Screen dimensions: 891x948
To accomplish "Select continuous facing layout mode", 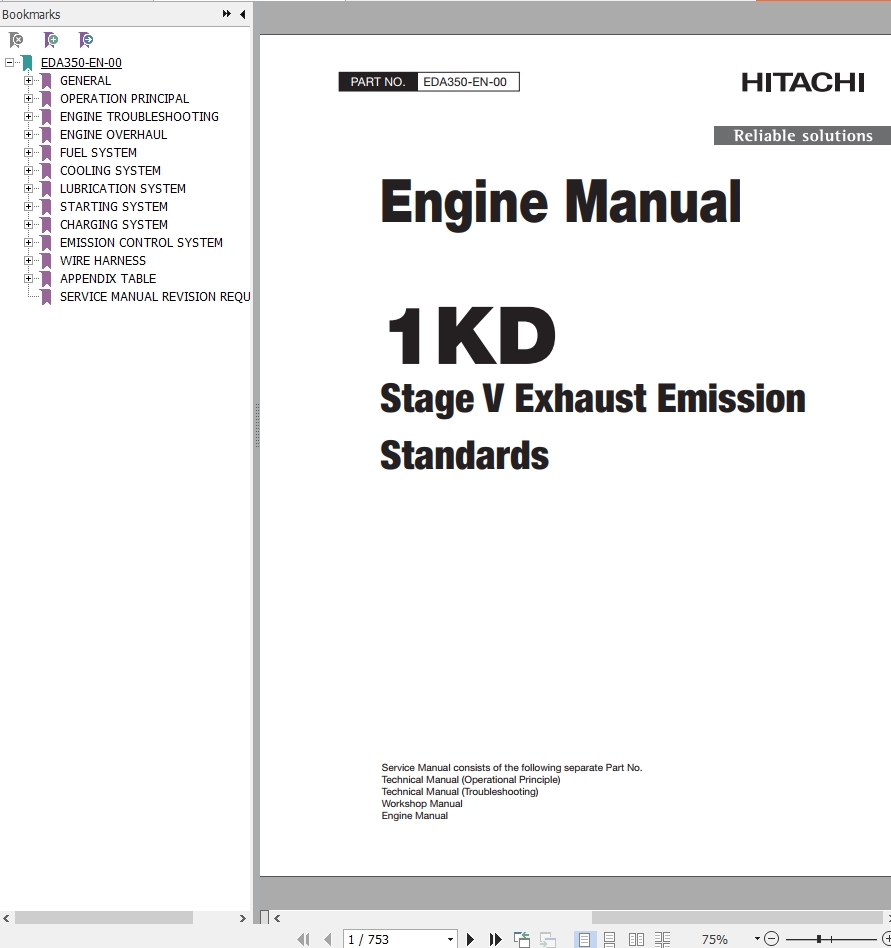I will coord(663,939).
